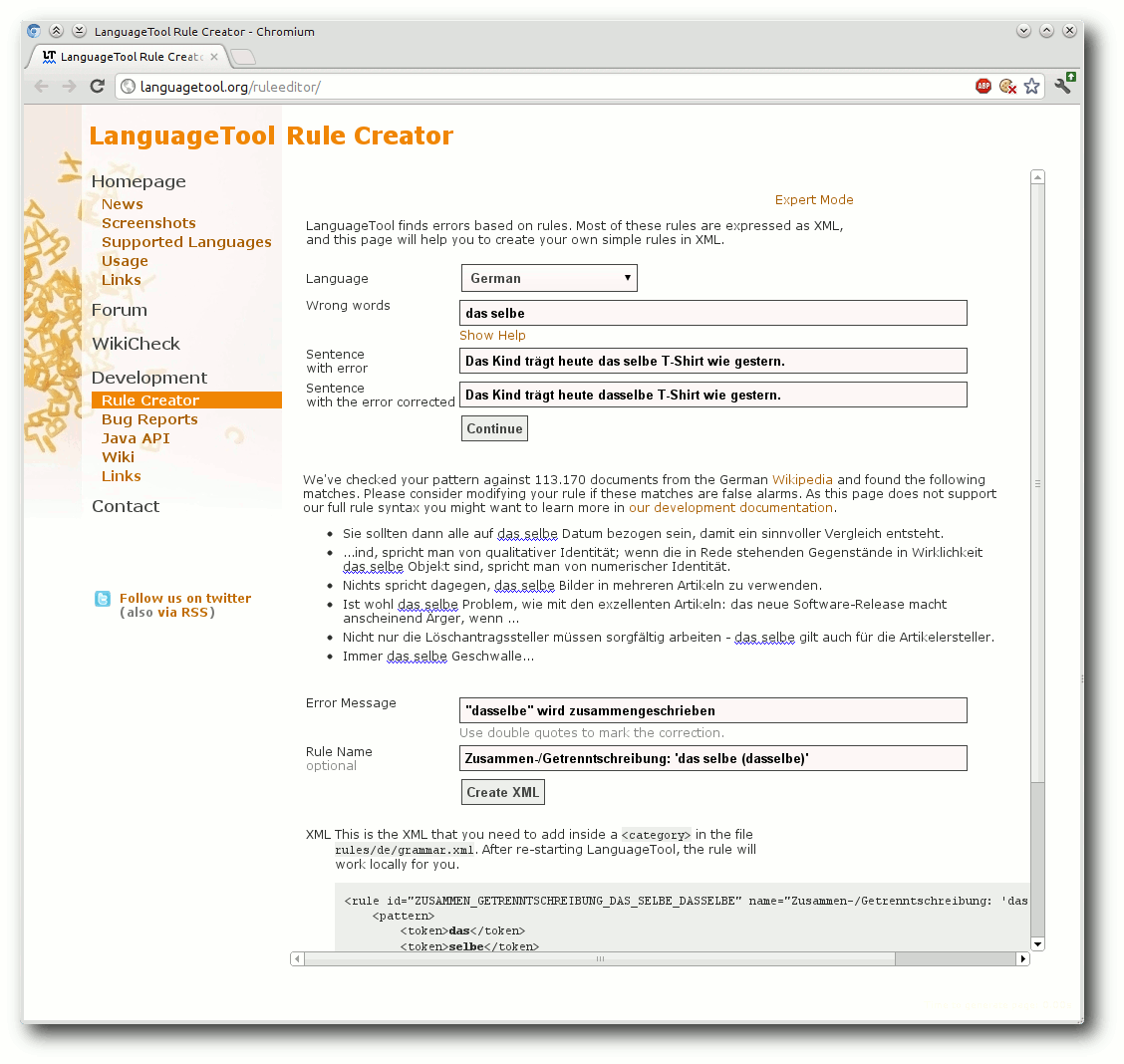Screen dimensions: 1124x1064
Task: Click the Sentence with error field
Action: [713, 361]
